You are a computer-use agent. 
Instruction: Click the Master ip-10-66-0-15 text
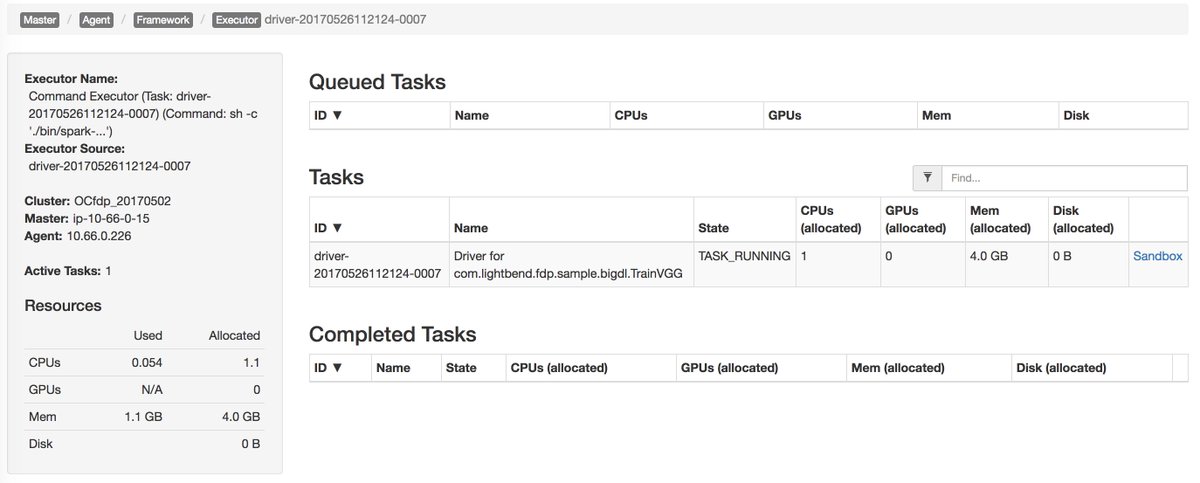pos(87,218)
